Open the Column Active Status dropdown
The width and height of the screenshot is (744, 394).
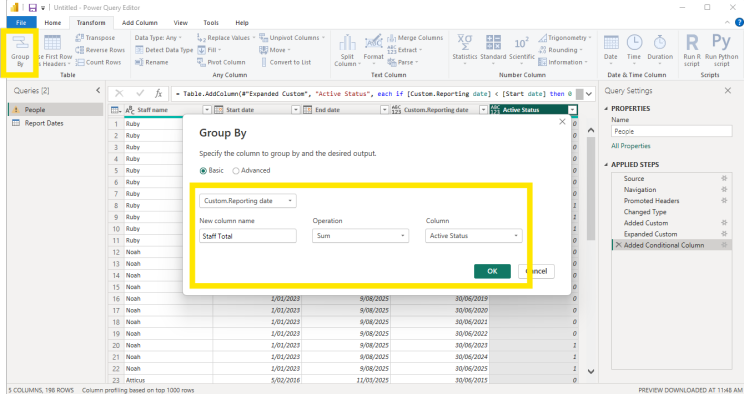(474, 235)
